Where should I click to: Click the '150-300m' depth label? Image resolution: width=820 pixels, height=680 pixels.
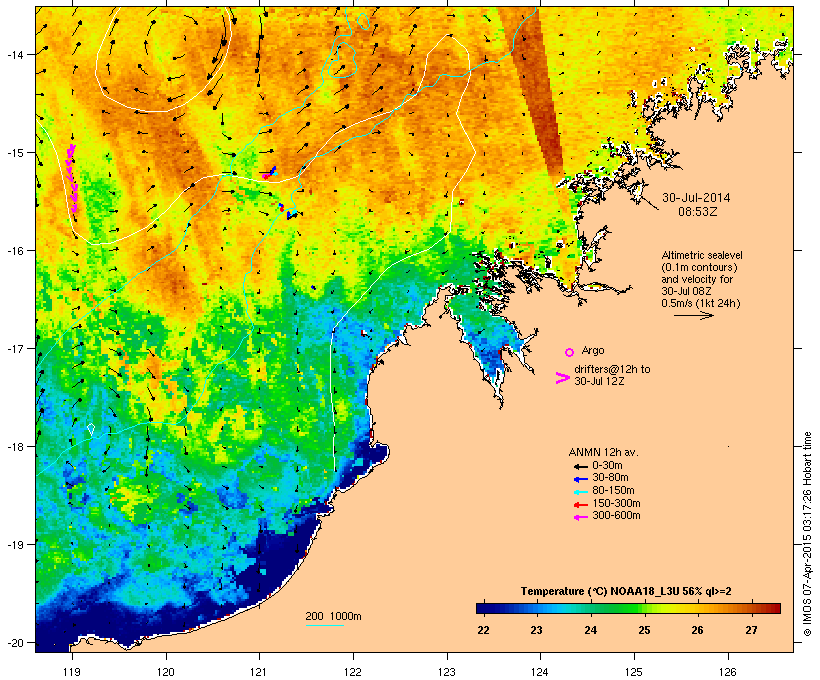[616, 503]
